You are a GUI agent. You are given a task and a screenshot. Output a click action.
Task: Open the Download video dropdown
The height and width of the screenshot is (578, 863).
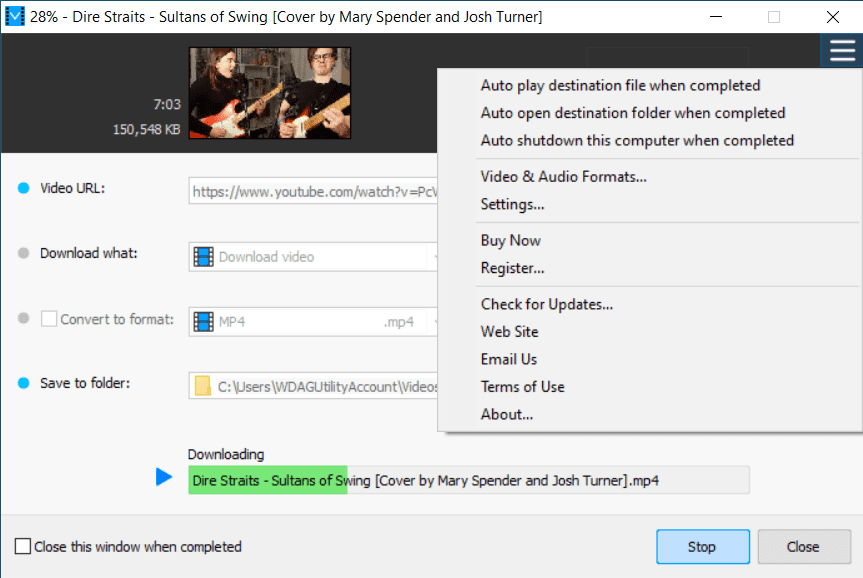pyautogui.click(x=313, y=257)
